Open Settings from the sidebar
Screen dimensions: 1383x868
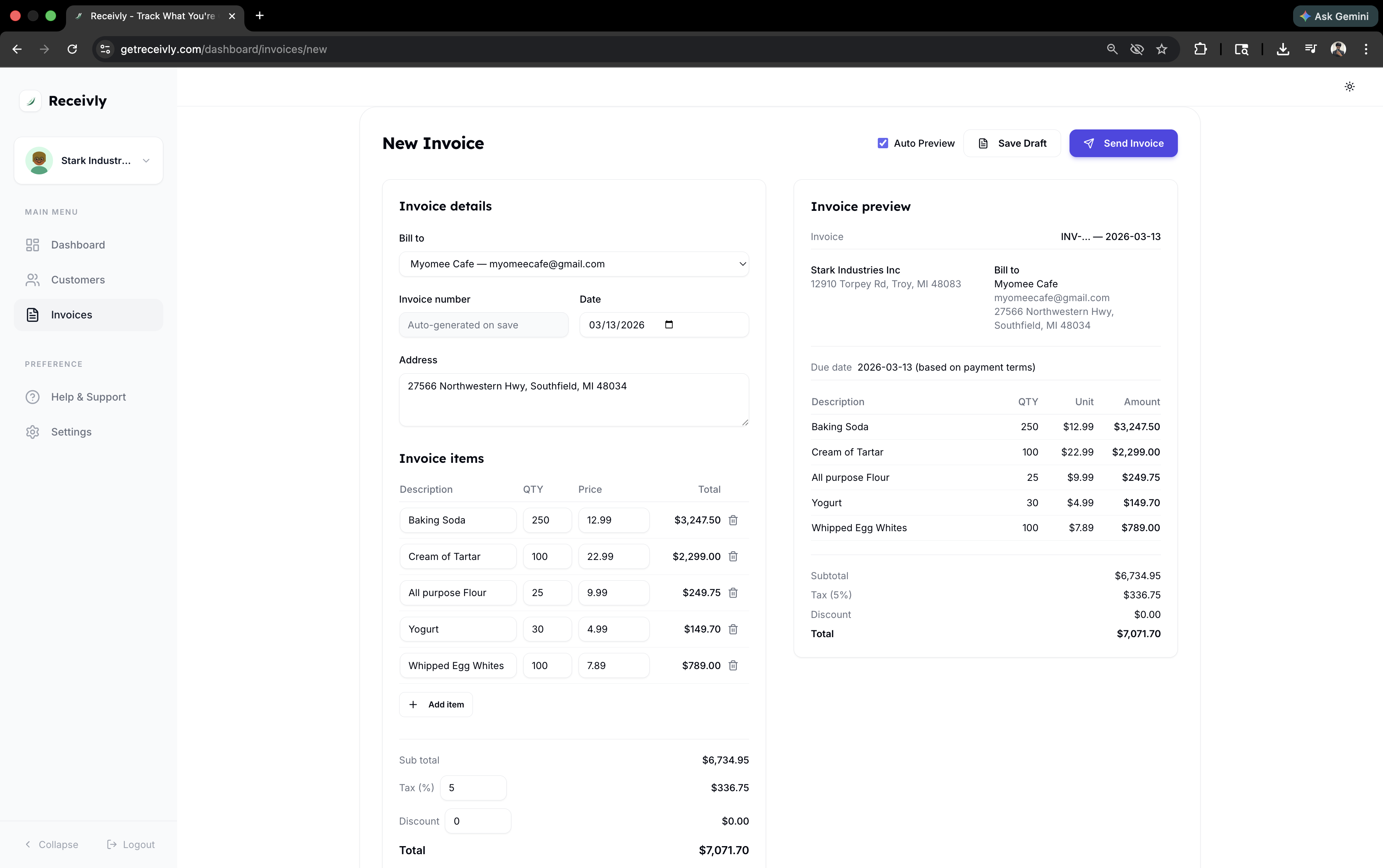click(71, 432)
